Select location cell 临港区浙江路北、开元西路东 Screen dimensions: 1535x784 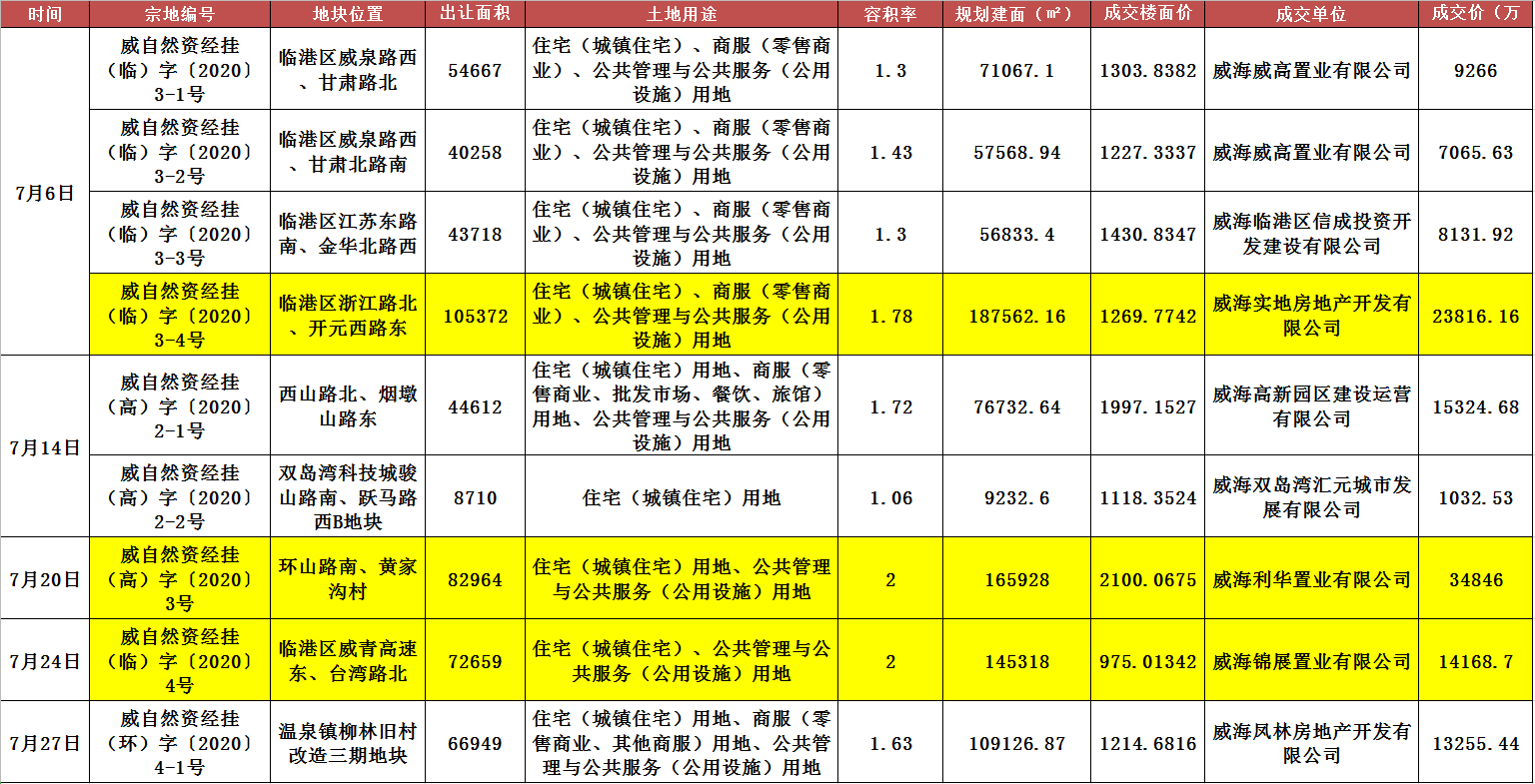(x=348, y=316)
